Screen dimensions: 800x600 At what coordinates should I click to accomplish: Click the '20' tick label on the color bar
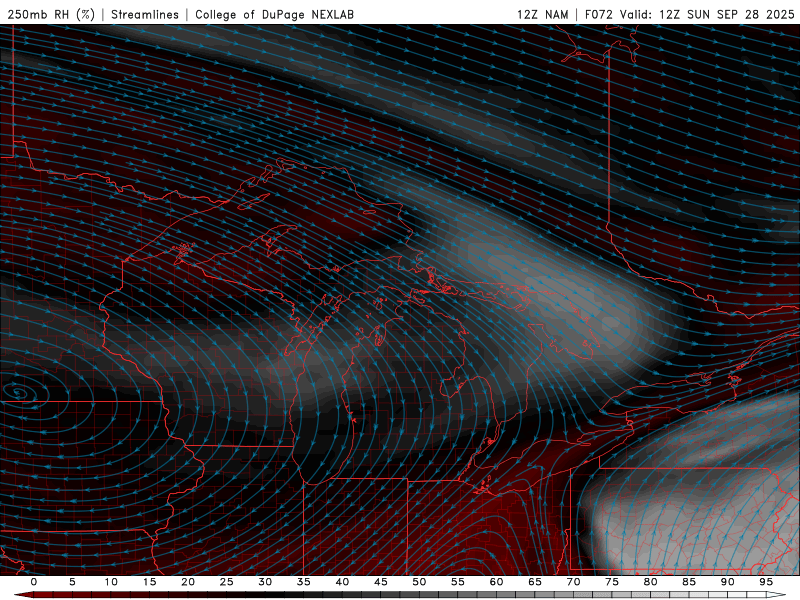click(188, 582)
